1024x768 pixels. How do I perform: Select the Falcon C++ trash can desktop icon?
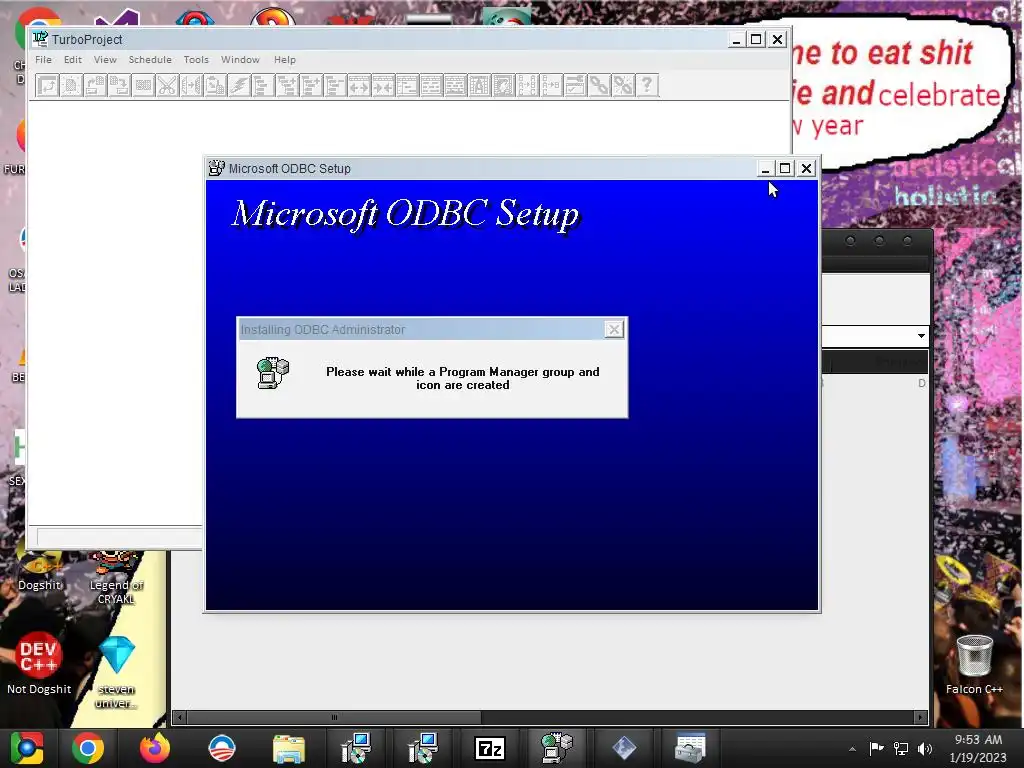click(x=974, y=664)
